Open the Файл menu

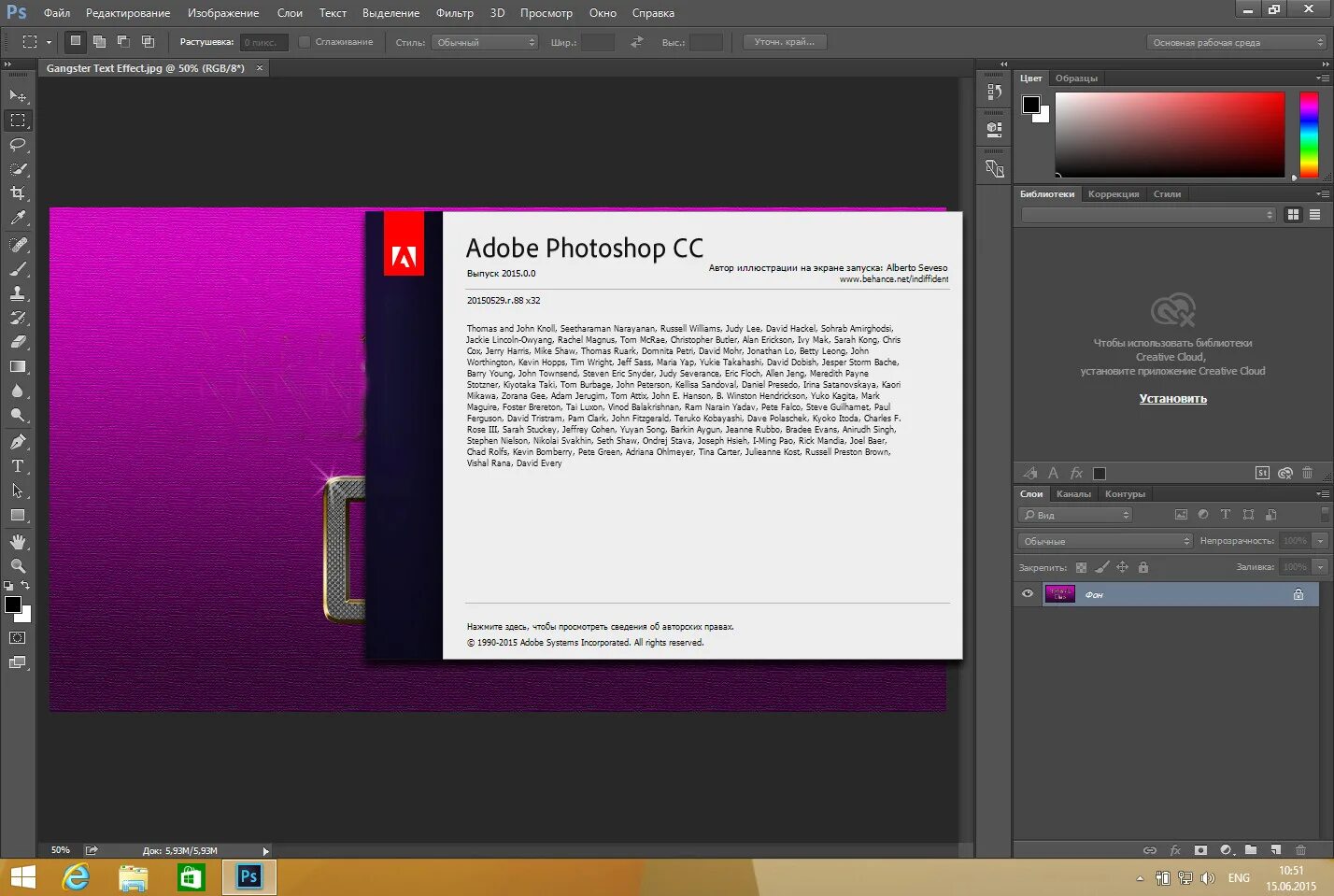click(x=57, y=13)
